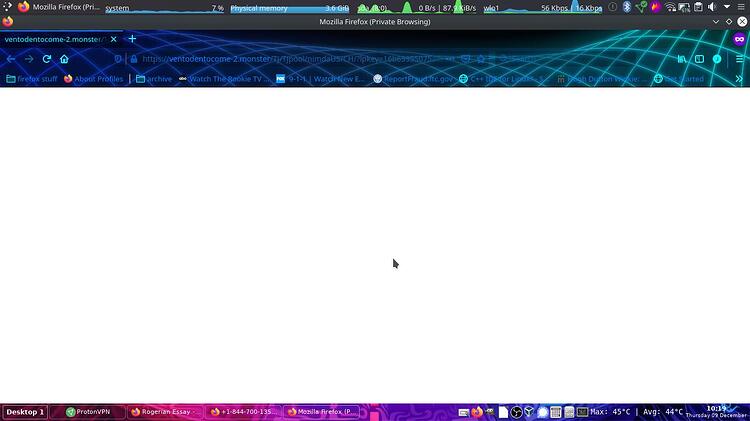Screen dimensions: 750x421
Task: Open the Firefox home page
Action: 64,59
